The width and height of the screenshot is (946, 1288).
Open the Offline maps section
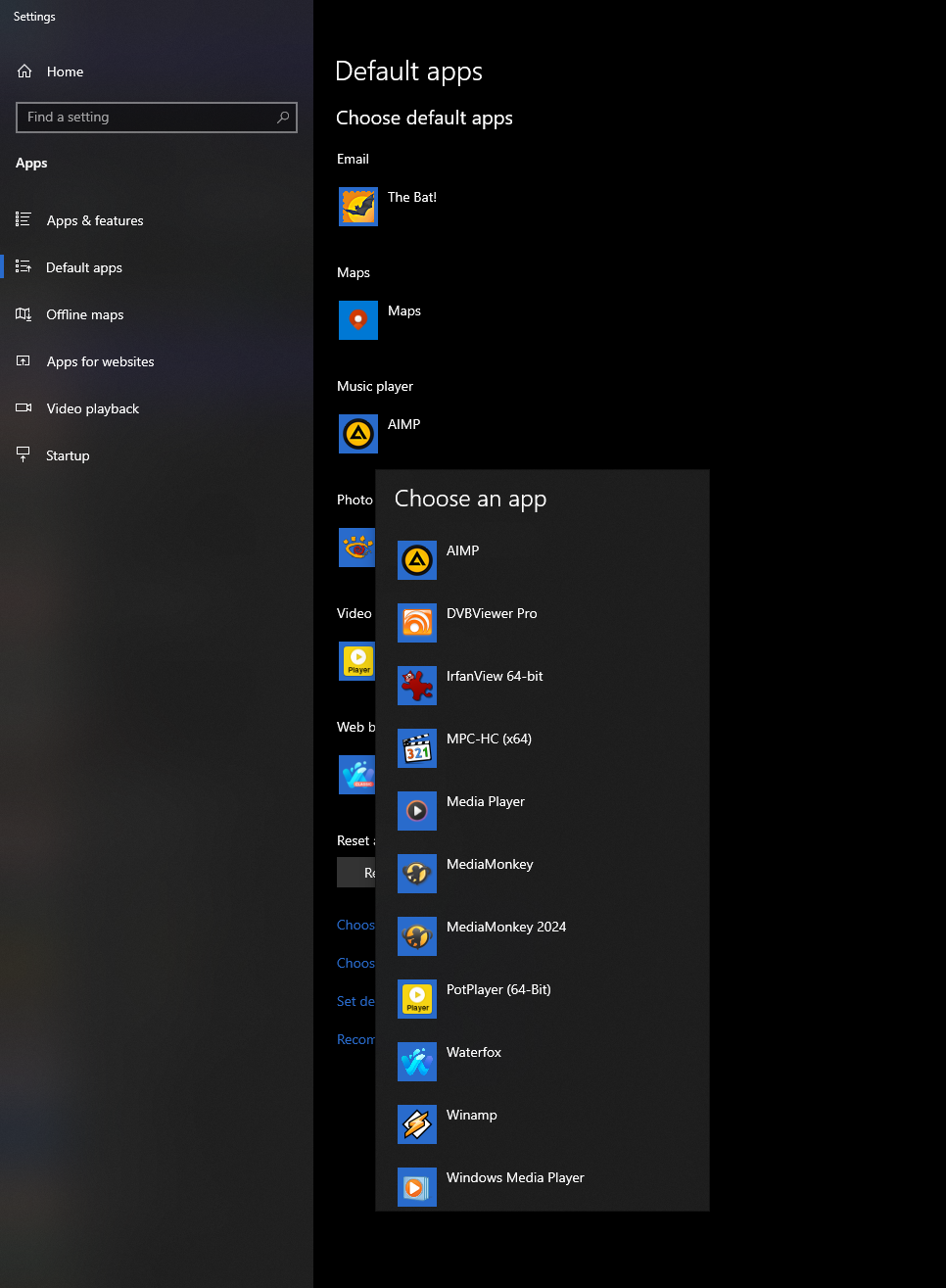pyautogui.click(x=85, y=315)
